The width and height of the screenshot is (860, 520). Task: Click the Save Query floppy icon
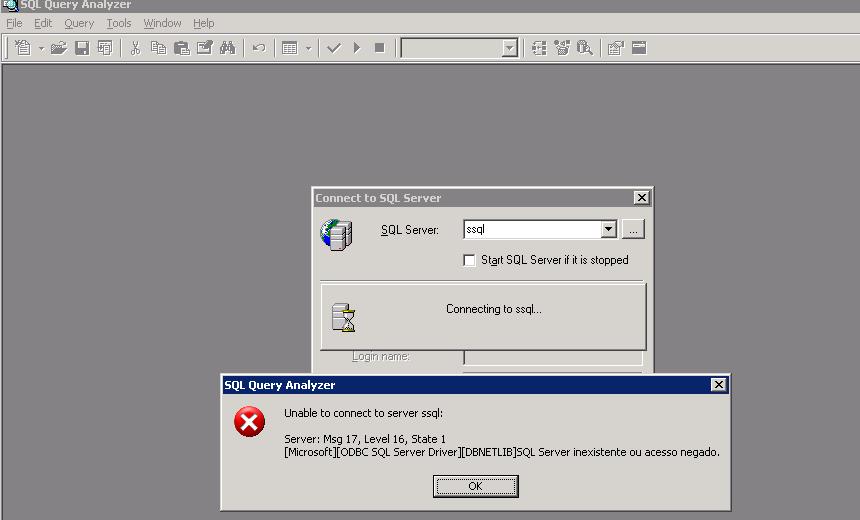(x=82, y=48)
